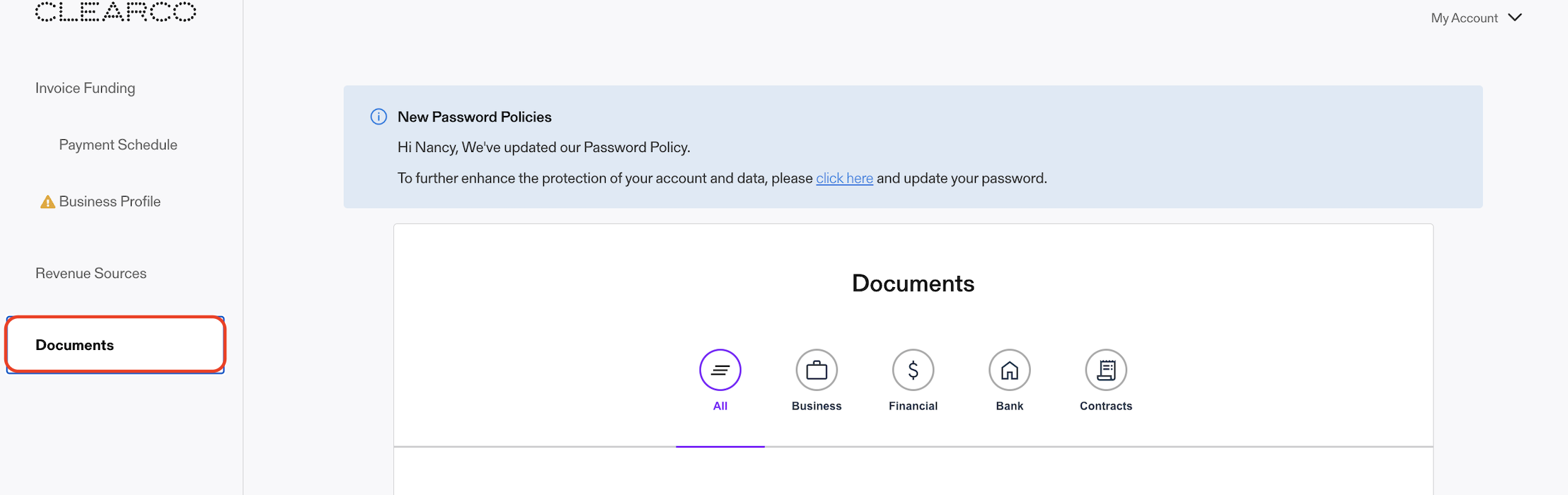Switch to the Financial tab label

point(913,406)
